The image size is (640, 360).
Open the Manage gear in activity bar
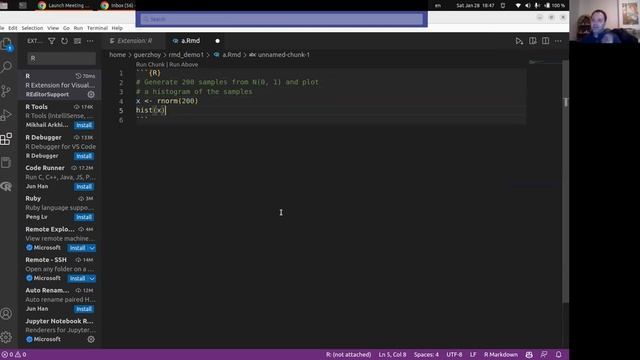(x=6, y=337)
